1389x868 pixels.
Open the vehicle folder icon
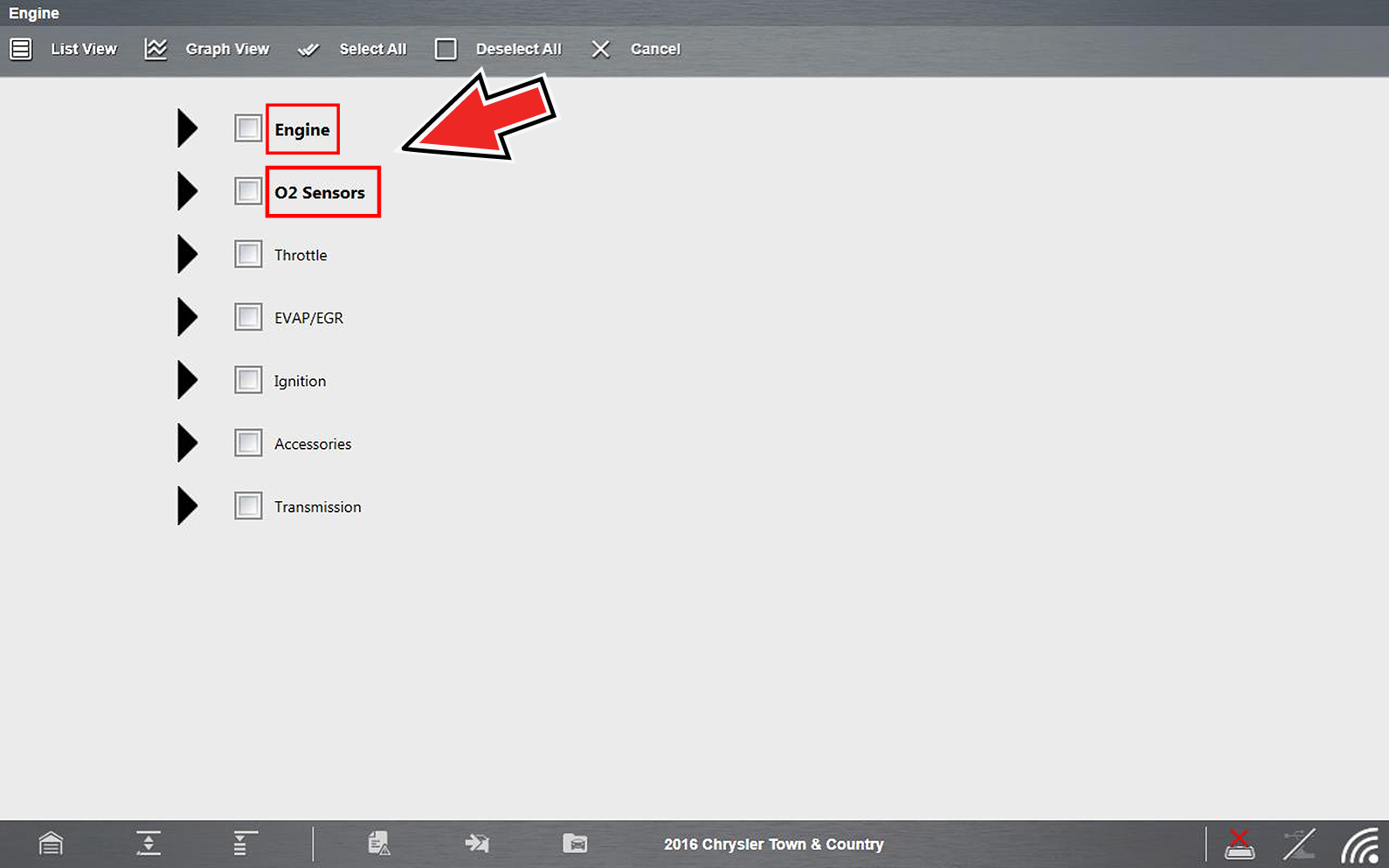[x=575, y=844]
